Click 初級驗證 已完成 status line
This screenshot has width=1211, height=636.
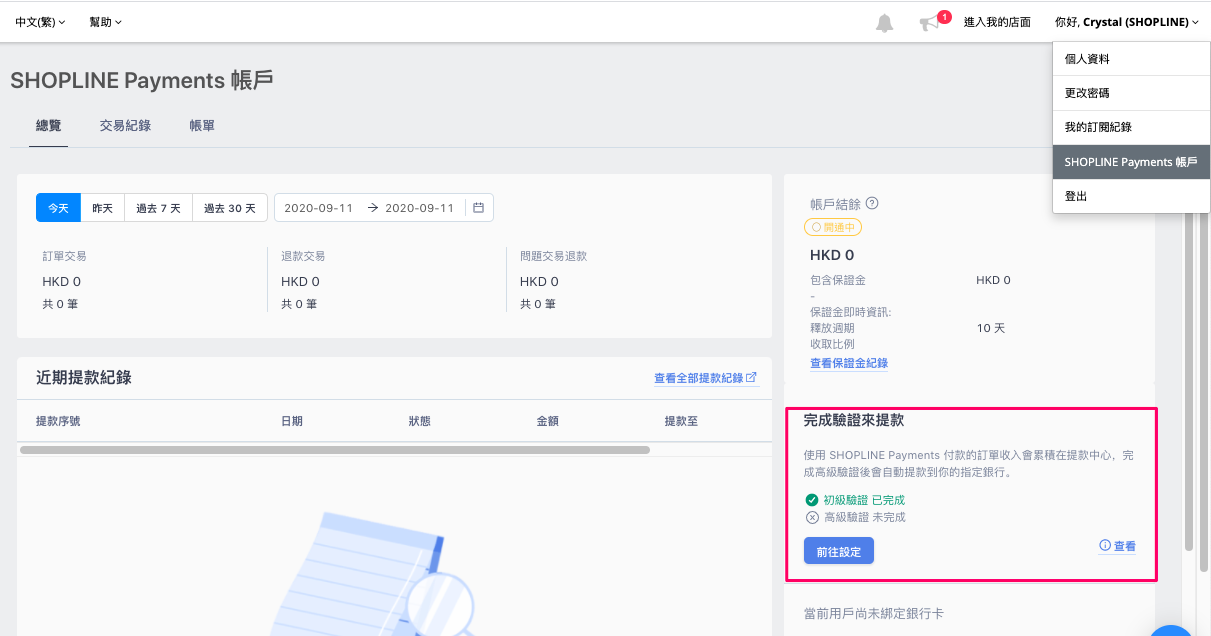(855, 500)
